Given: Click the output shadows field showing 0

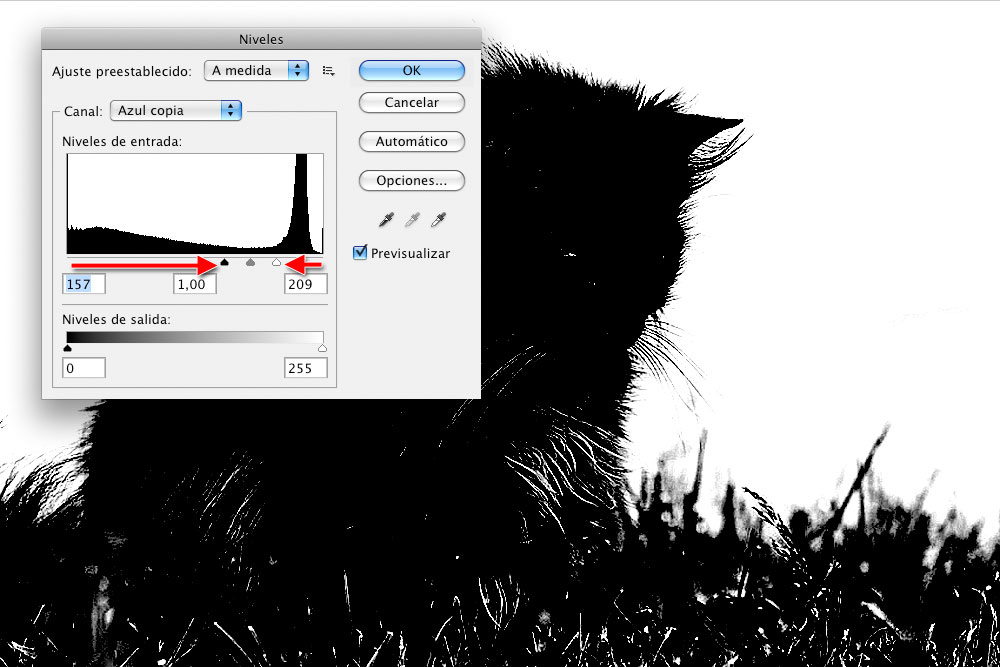Looking at the screenshot, I should click(84, 368).
